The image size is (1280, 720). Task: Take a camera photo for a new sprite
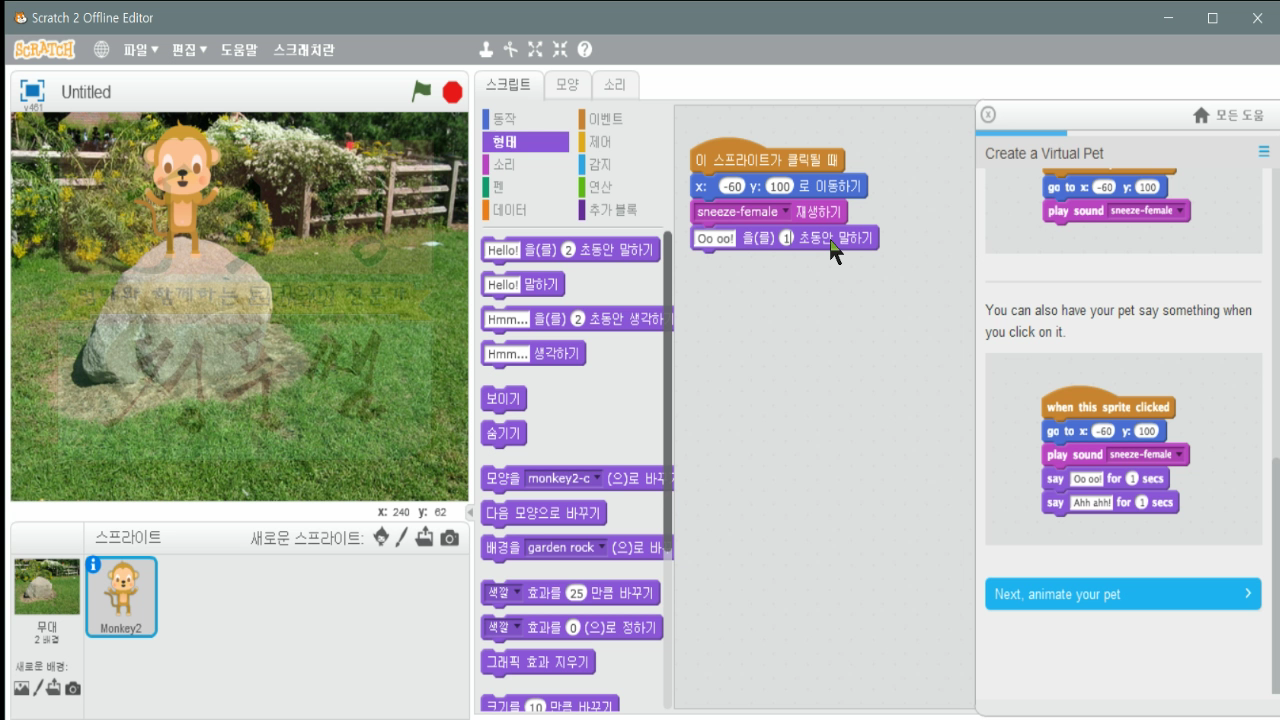coord(452,538)
